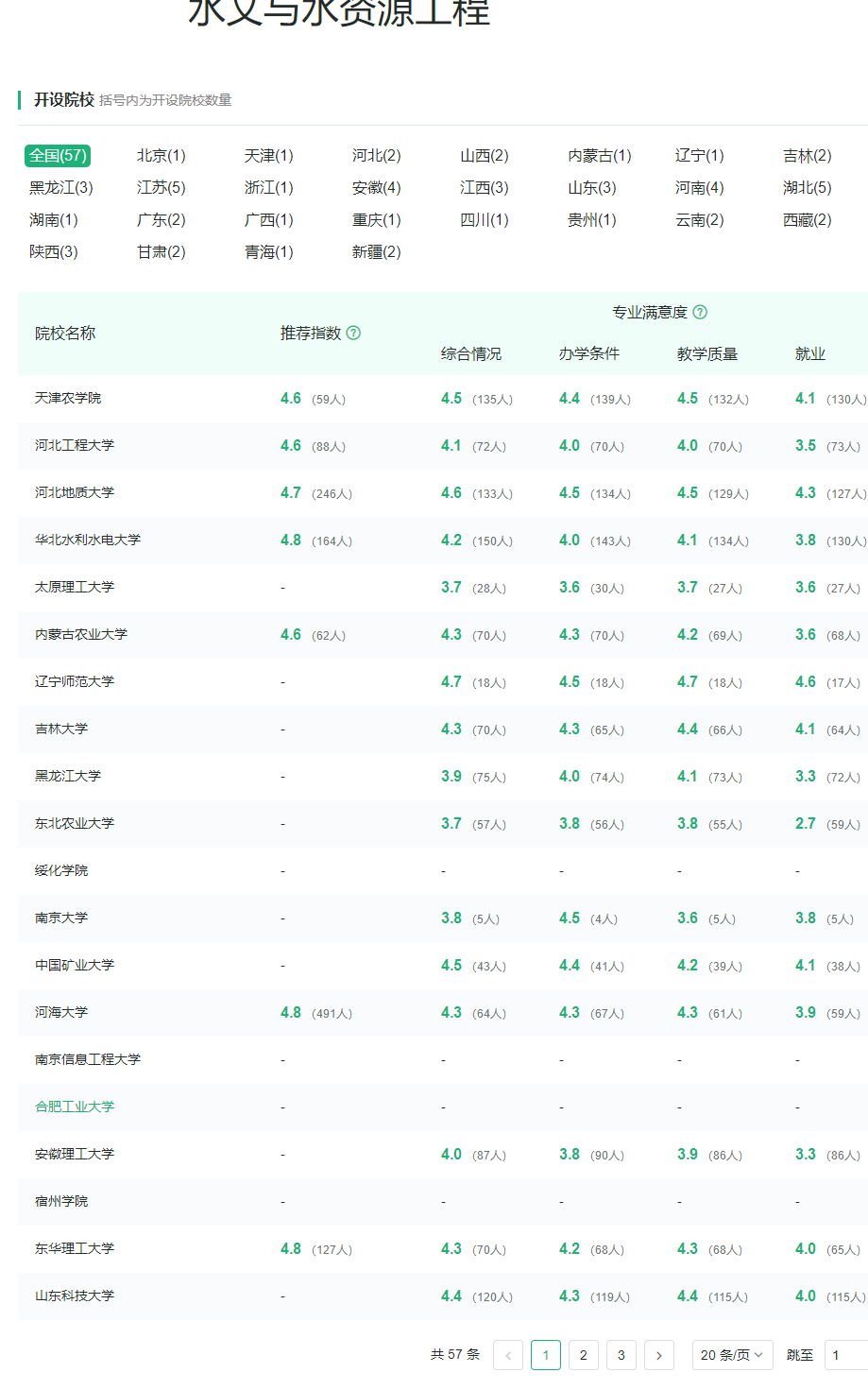
Task: Filter schools by 江西(3)
Action: 485,187
